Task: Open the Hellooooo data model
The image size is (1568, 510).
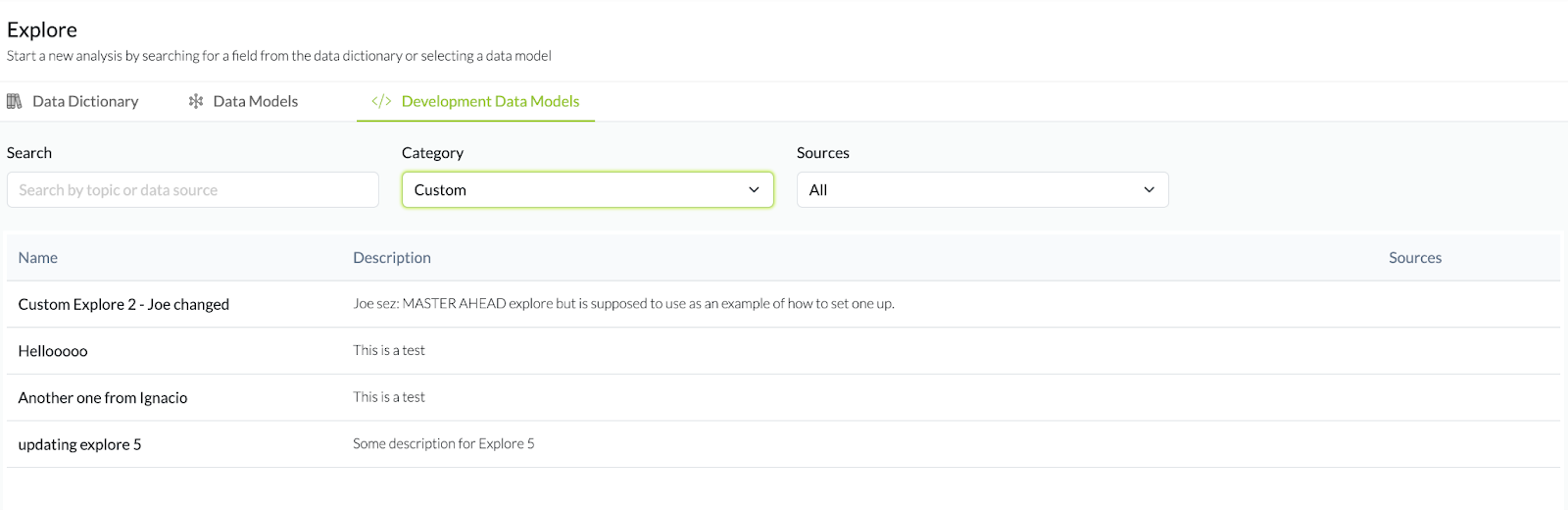Action: pos(53,351)
